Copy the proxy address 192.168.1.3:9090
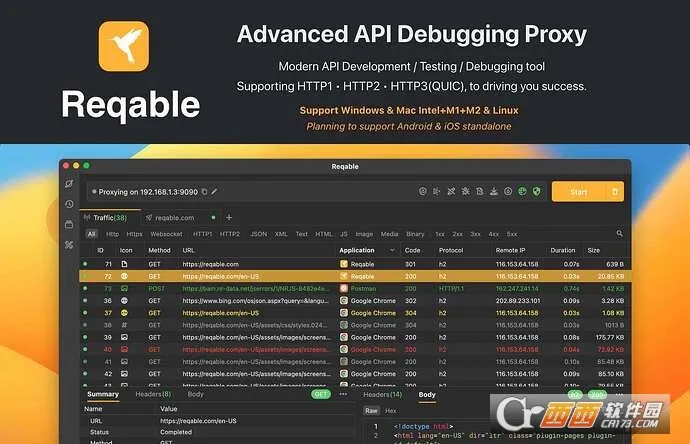This screenshot has width=690, height=444. pos(205,192)
